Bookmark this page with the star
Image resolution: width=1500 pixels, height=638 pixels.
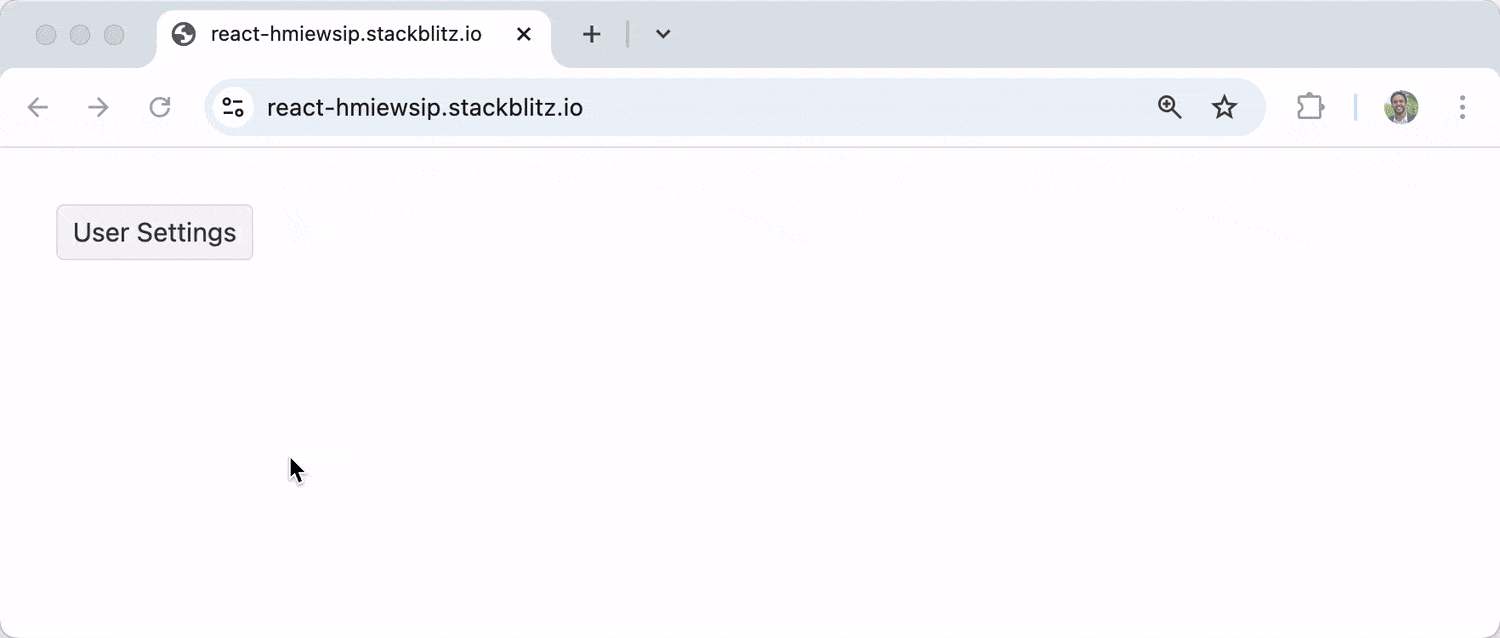[x=1224, y=107]
